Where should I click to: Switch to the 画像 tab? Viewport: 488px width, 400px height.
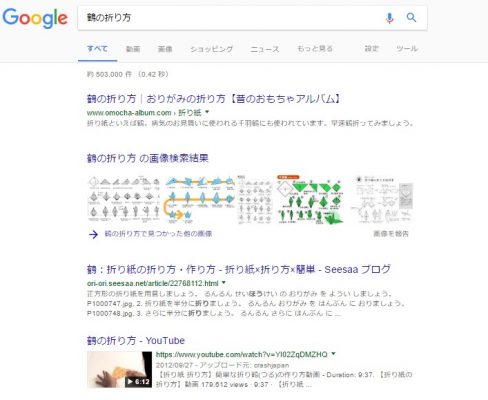[x=165, y=49]
